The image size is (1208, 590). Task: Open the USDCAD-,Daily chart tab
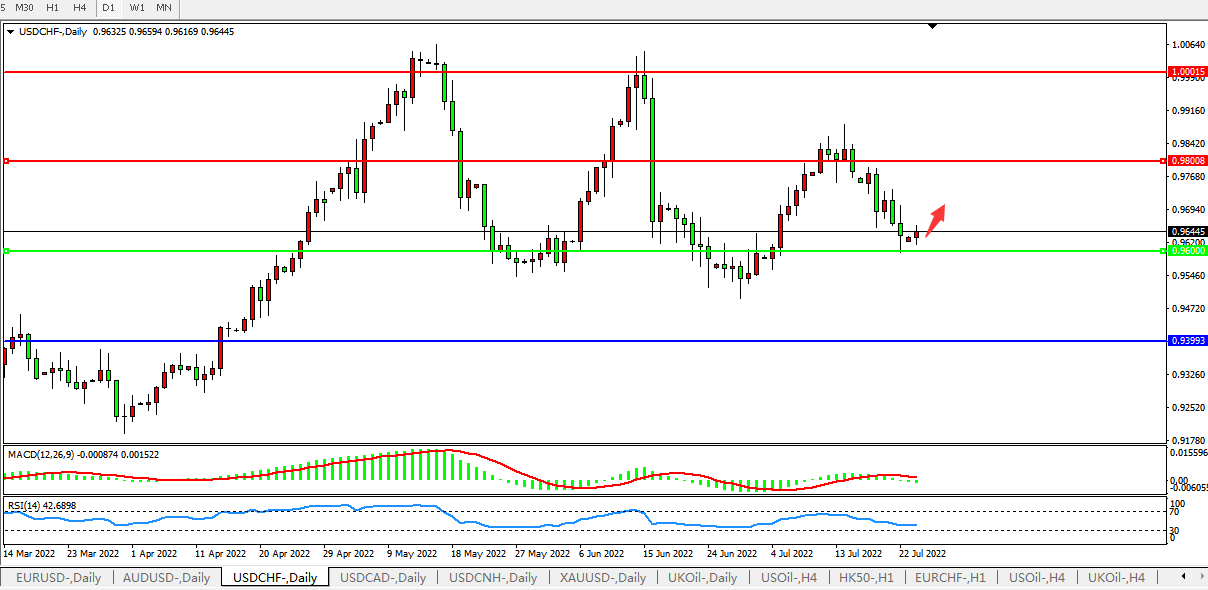coord(383,577)
